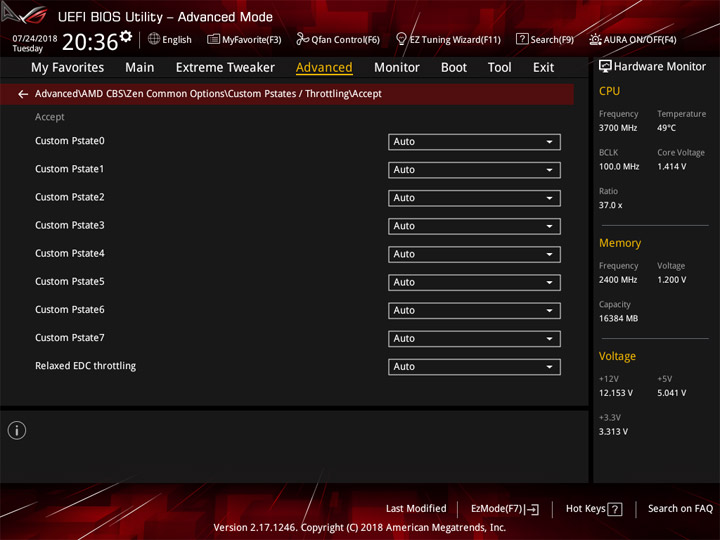Open the Extreme Tweaker tab

click(225, 68)
